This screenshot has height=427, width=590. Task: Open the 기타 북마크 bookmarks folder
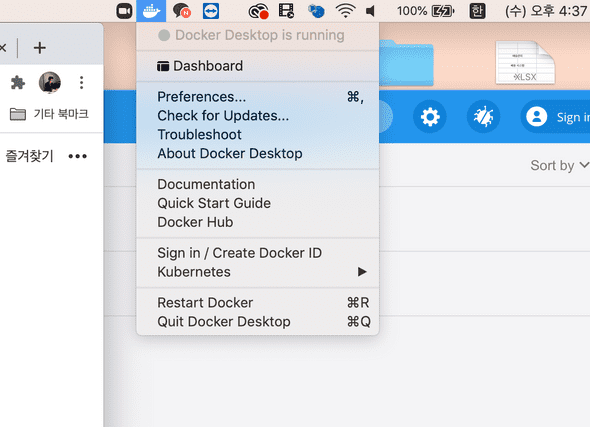[49, 114]
